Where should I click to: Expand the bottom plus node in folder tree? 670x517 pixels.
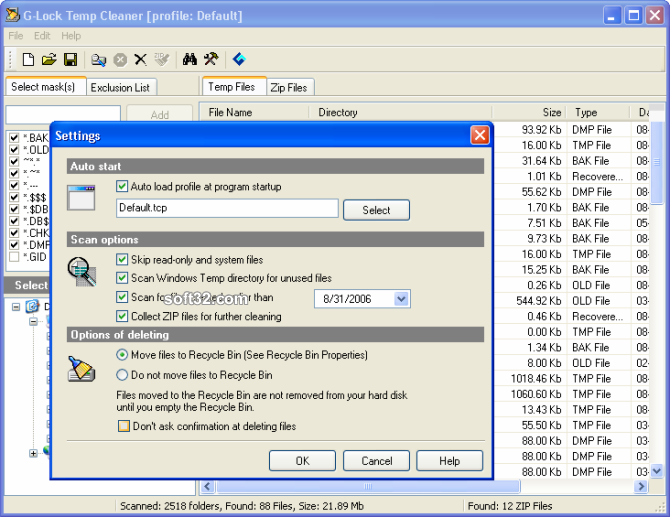click(33, 453)
